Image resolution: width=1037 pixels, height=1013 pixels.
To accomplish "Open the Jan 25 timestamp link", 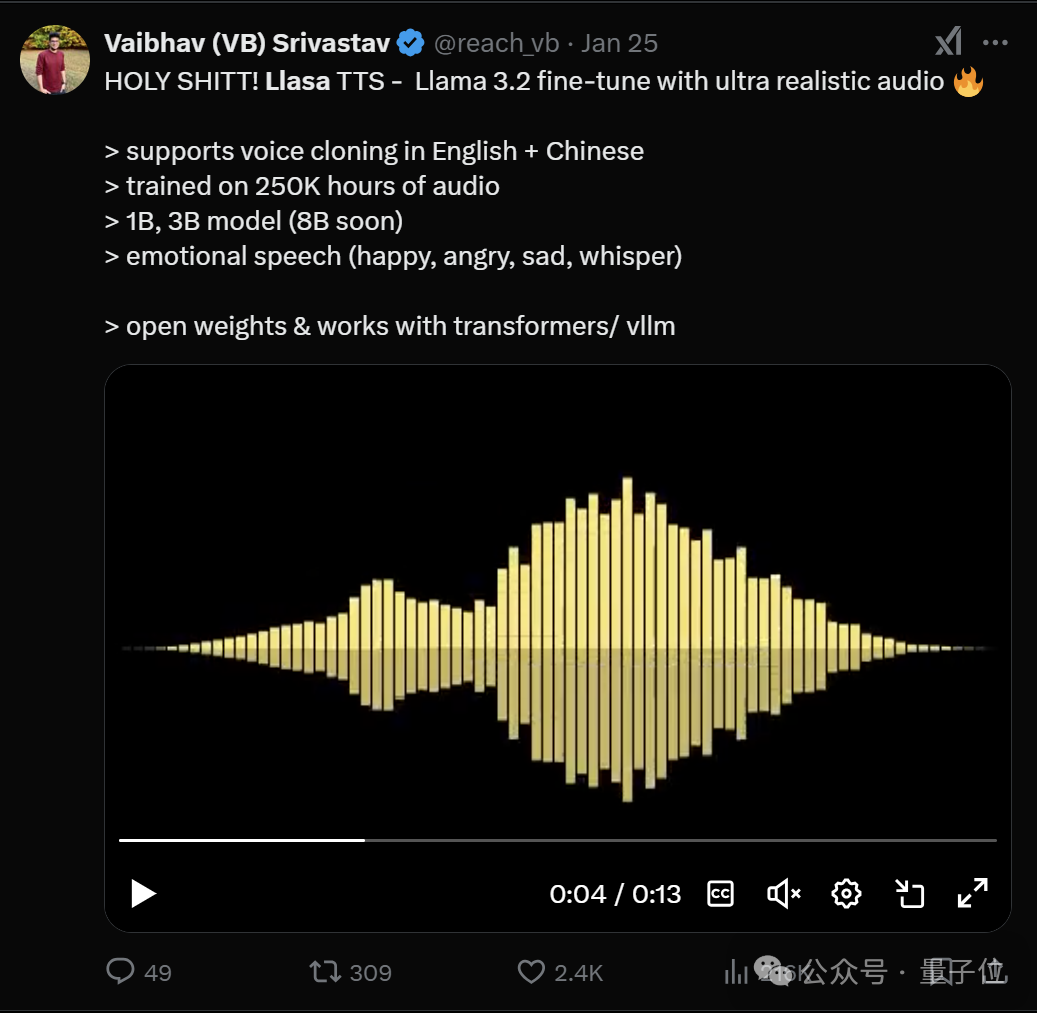I will [x=620, y=44].
